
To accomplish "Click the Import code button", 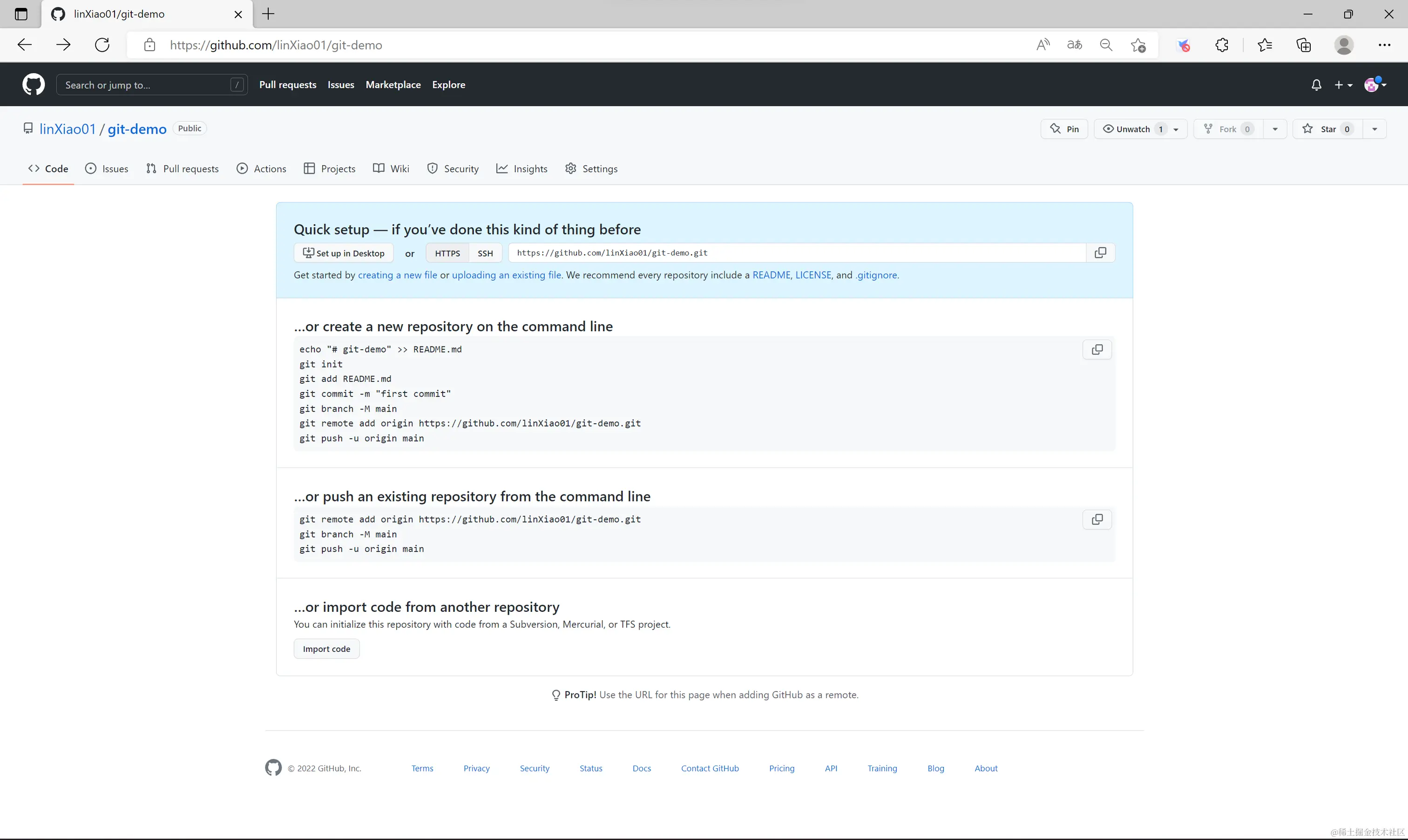I will pyautogui.click(x=326, y=649).
